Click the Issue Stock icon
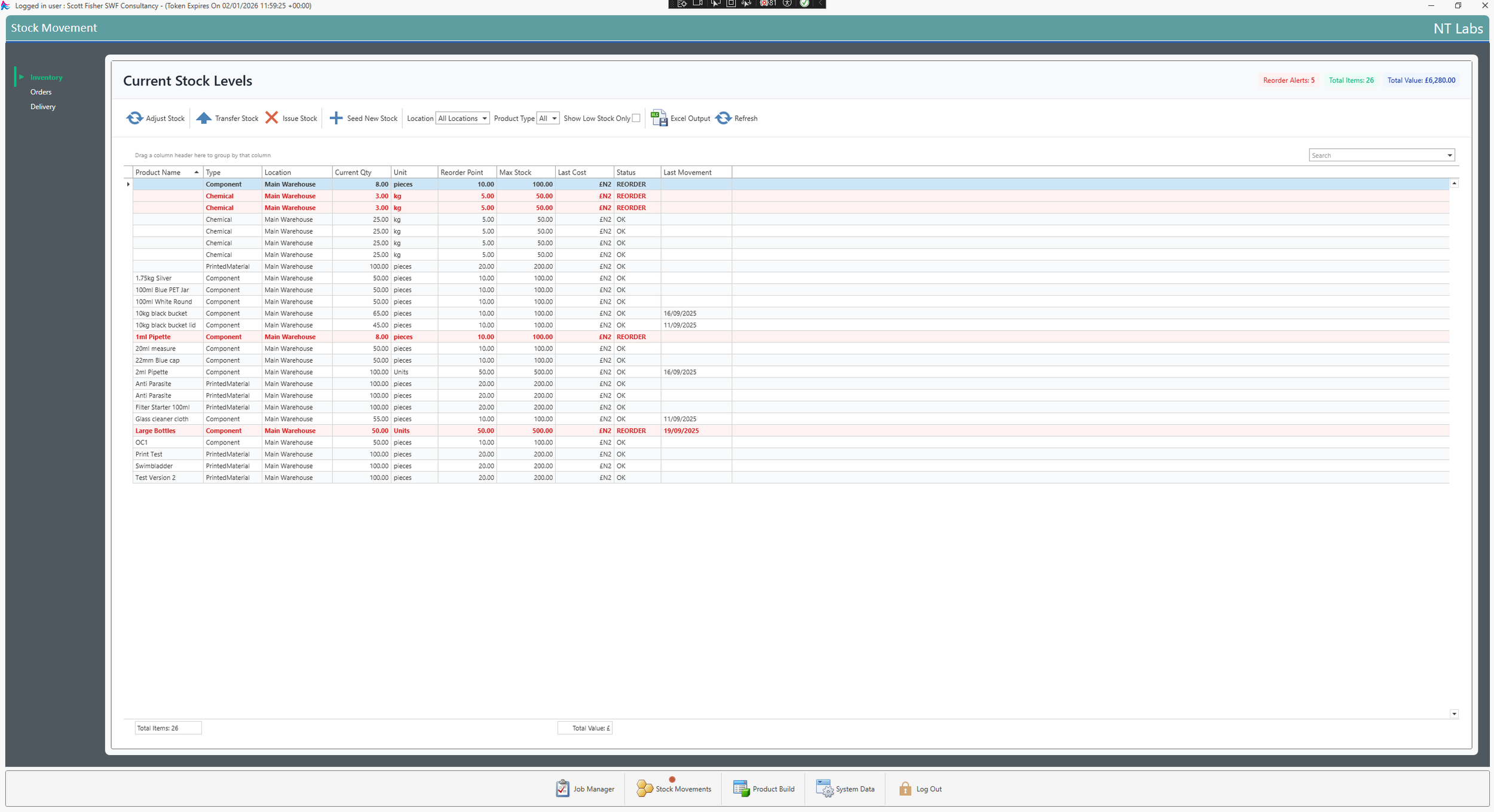The height and width of the screenshot is (812, 1494). pyautogui.click(x=272, y=118)
